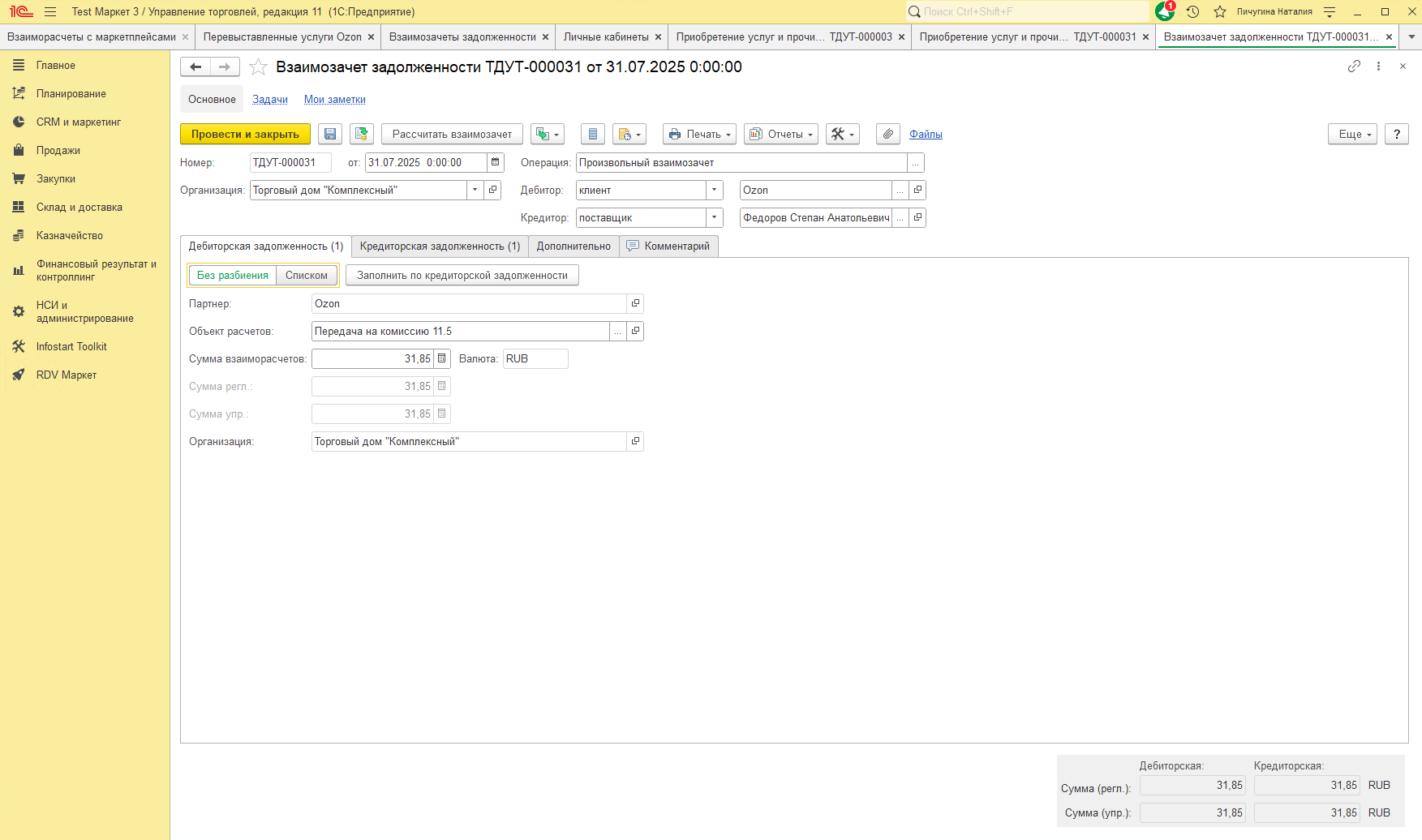
Task: Open calculator for Сумма взаиморасчетов field
Action: point(442,359)
